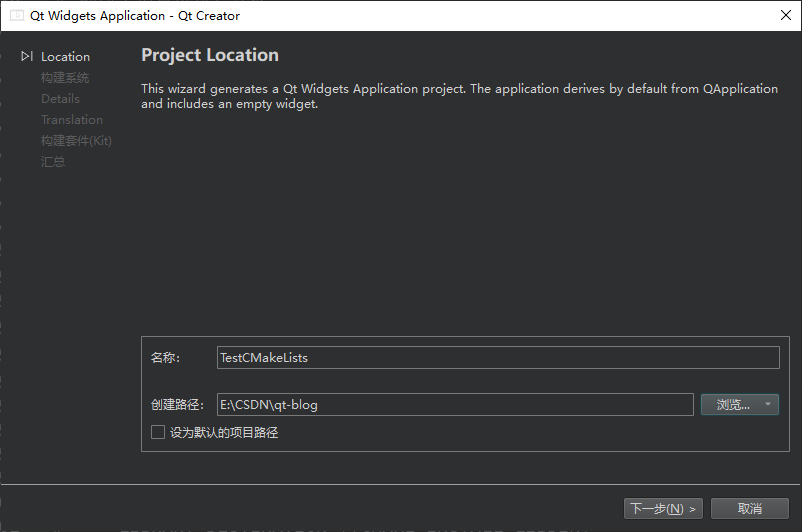Image resolution: width=802 pixels, height=532 pixels.
Task: Click the wizard description paragraph text
Action: click(459, 96)
